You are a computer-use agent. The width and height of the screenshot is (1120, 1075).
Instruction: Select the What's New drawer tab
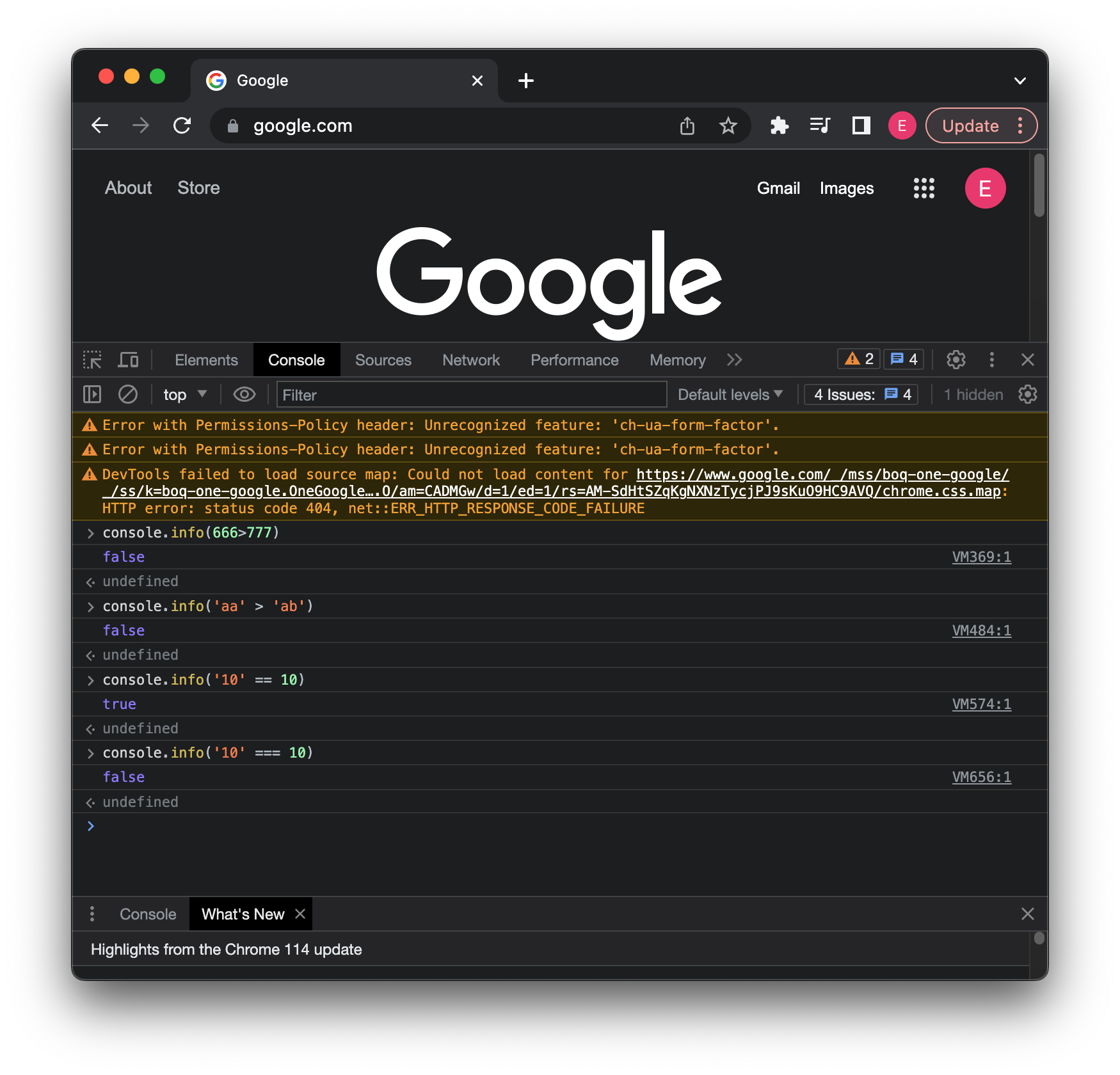pyautogui.click(x=243, y=914)
